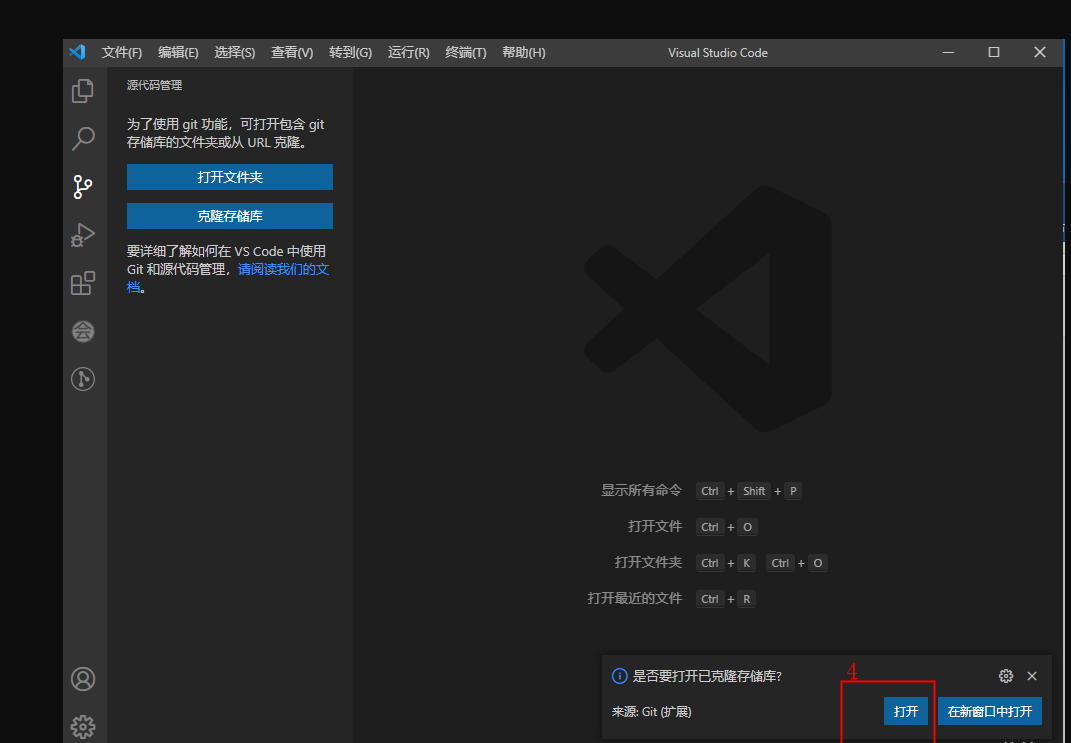Open the 选择(S) menu
The width and height of the screenshot is (1071, 743).
point(234,53)
